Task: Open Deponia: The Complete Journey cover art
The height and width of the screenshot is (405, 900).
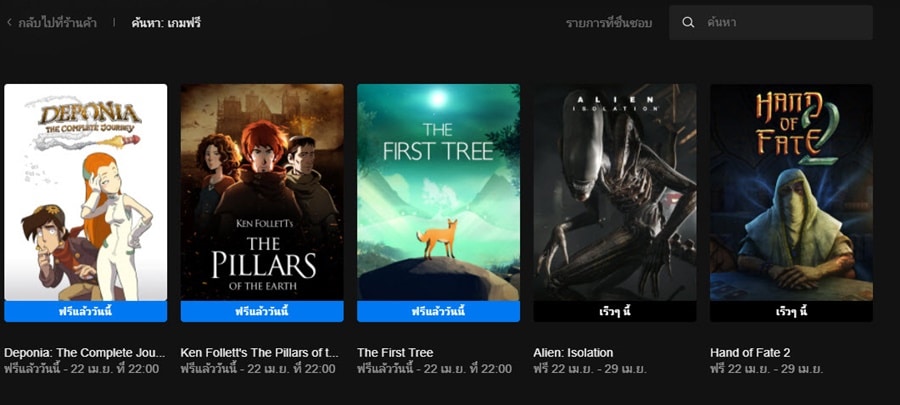Action: tap(86, 192)
